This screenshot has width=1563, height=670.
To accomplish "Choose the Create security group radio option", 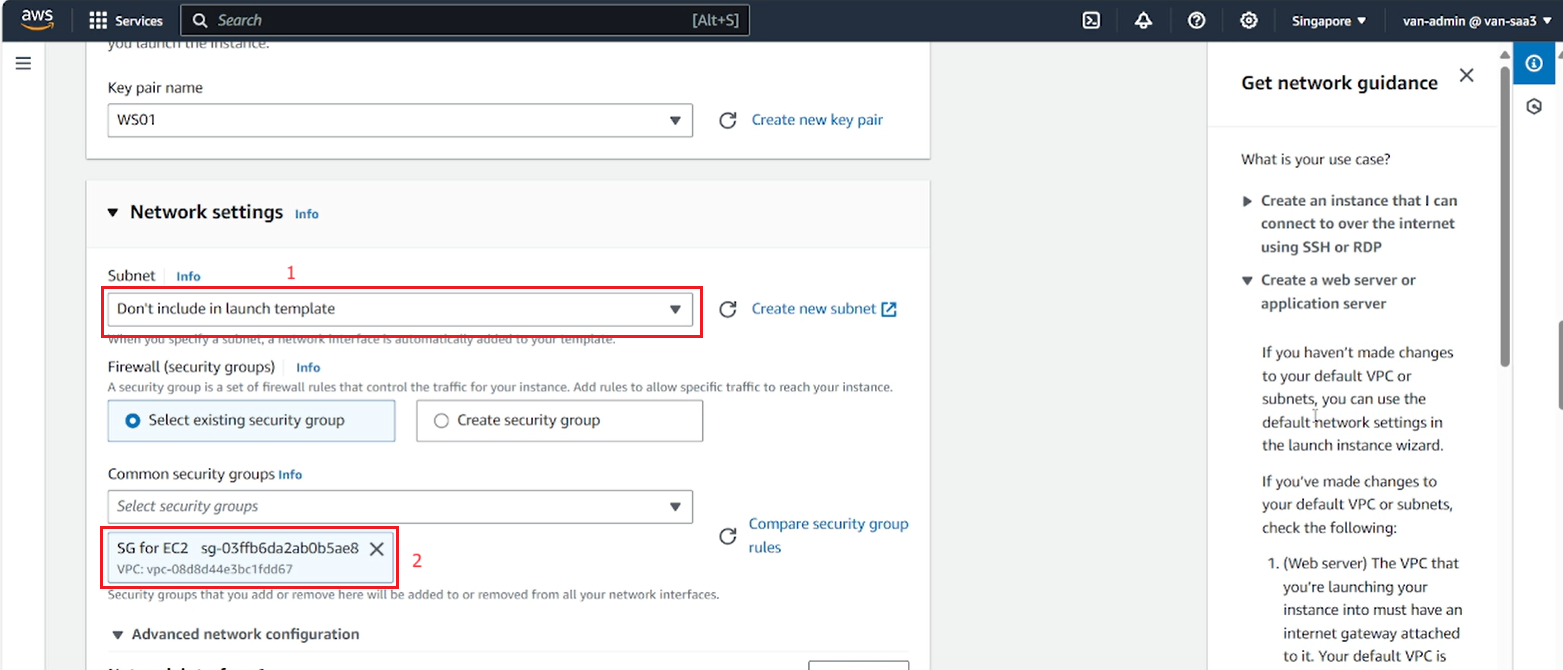I will coord(559,421).
